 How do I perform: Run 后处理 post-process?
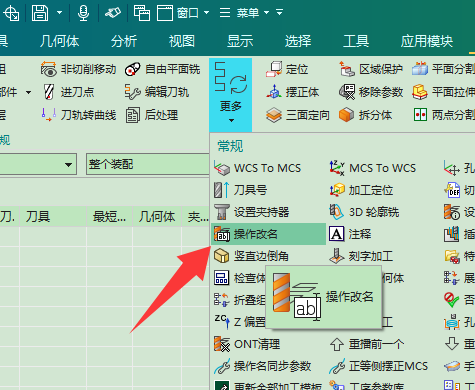(152, 115)
